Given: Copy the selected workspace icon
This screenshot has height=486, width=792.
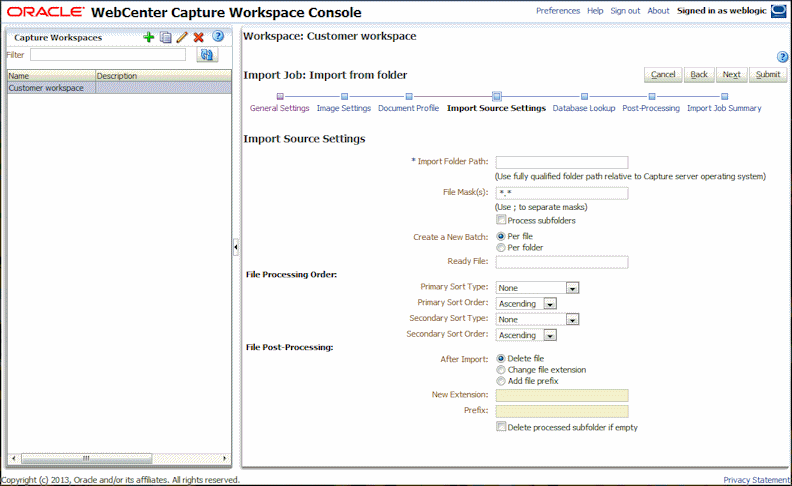Looking at the screenshot, I should (166, 37).
